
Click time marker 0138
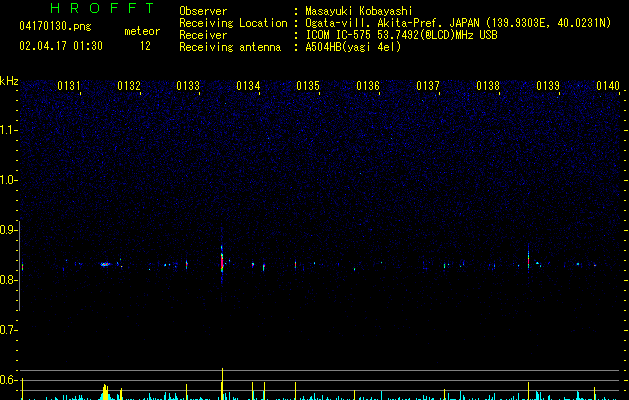(x=488, y=86)
